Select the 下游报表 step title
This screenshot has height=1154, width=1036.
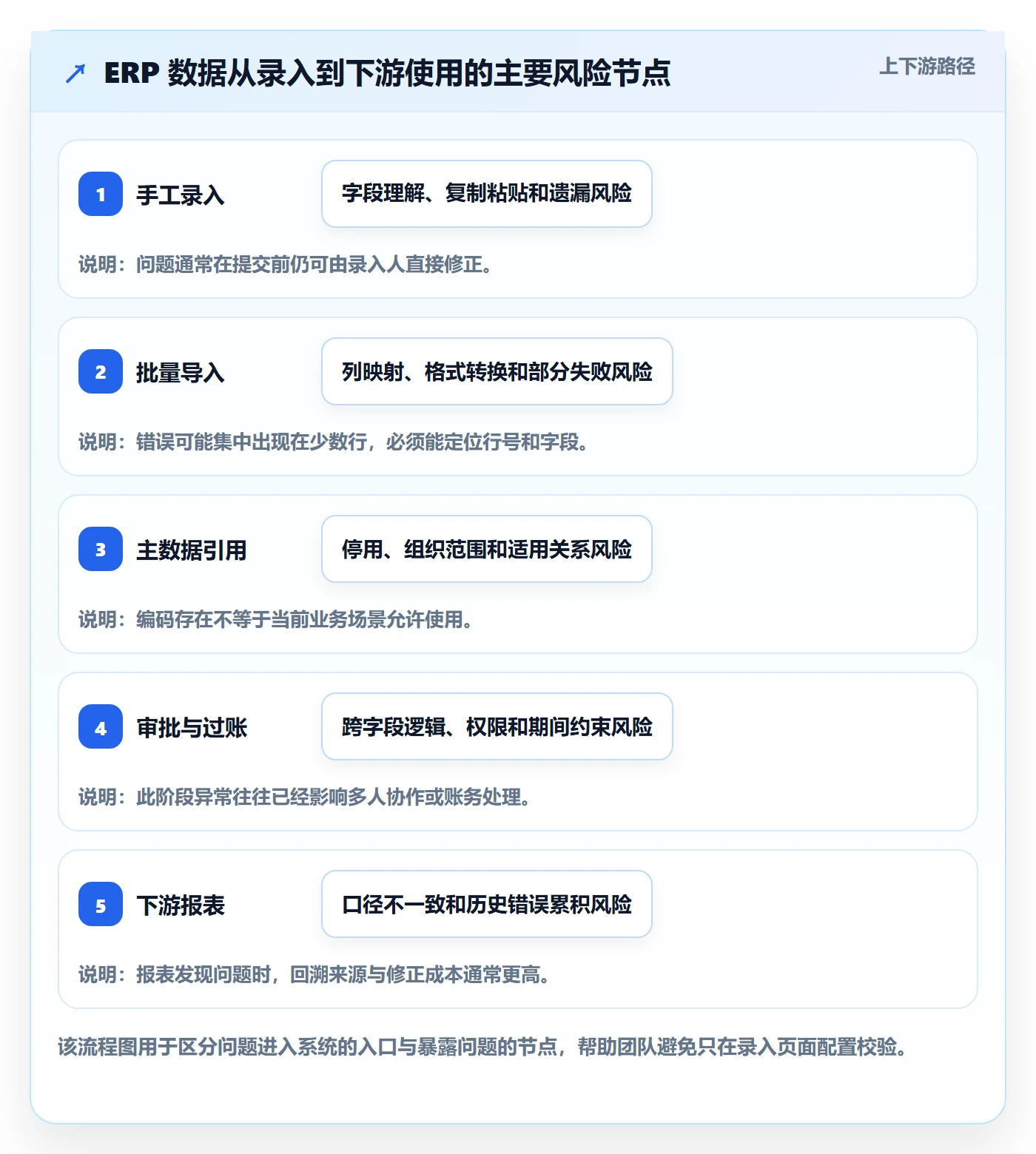tap(181, 905)
